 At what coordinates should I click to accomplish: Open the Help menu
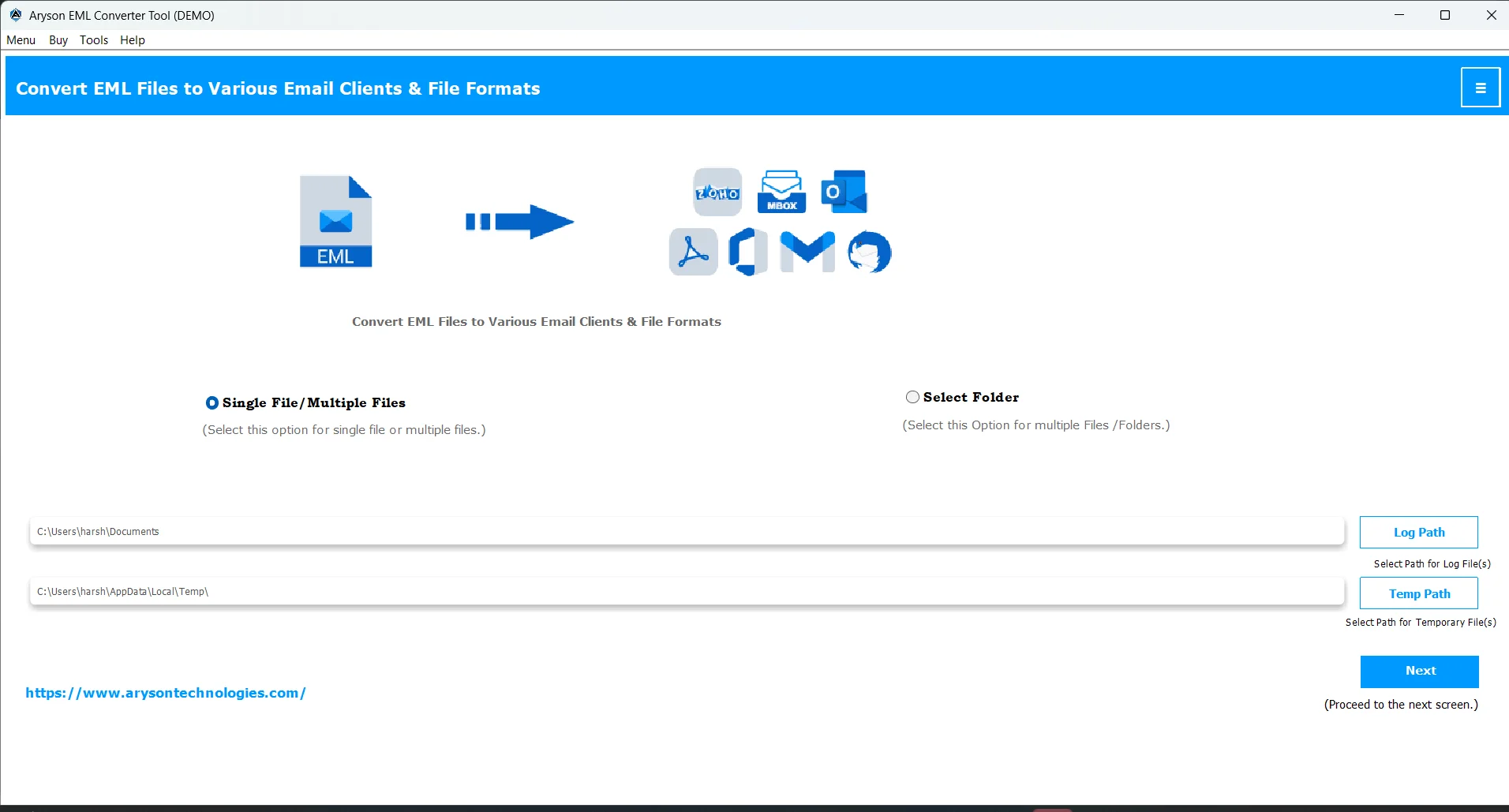point(133,40)
